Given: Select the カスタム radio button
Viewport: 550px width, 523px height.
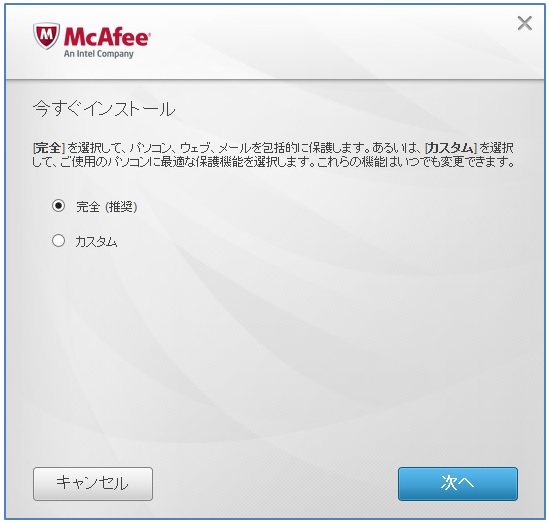Looking at the screenshot, I should [x=58, y=241].
